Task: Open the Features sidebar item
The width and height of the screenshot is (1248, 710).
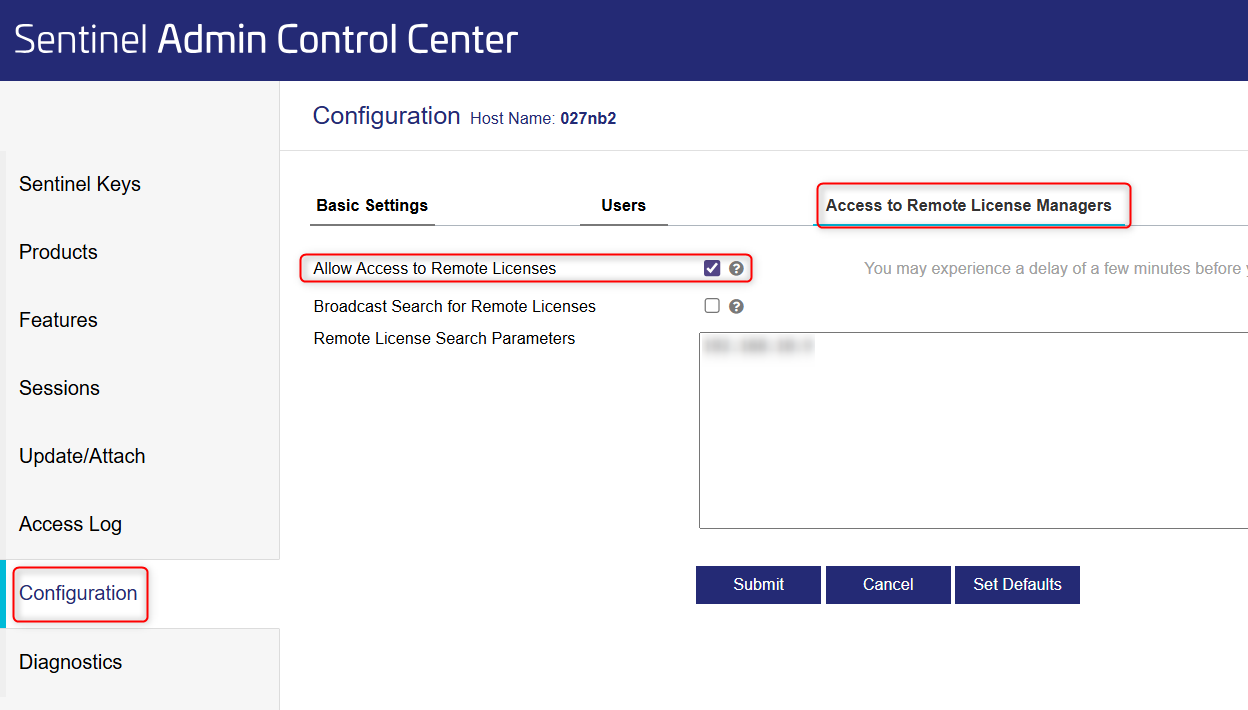Action: pyautogui.click(x=58, y=320)
